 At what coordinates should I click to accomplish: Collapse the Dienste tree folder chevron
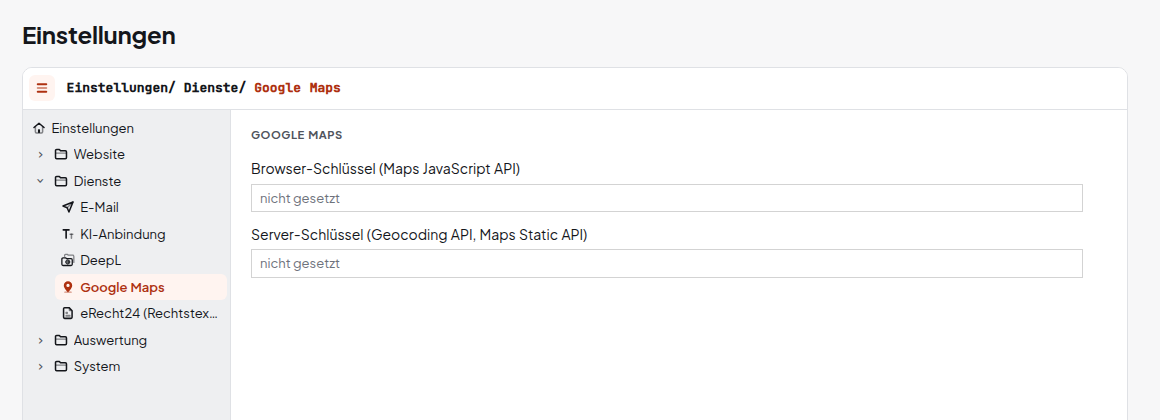point(41,182)
